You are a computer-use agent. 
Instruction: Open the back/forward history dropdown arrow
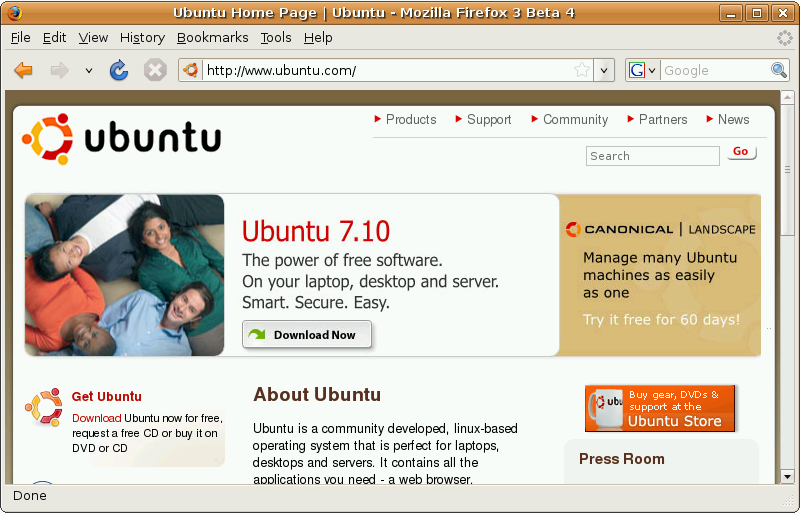point(89,70)
